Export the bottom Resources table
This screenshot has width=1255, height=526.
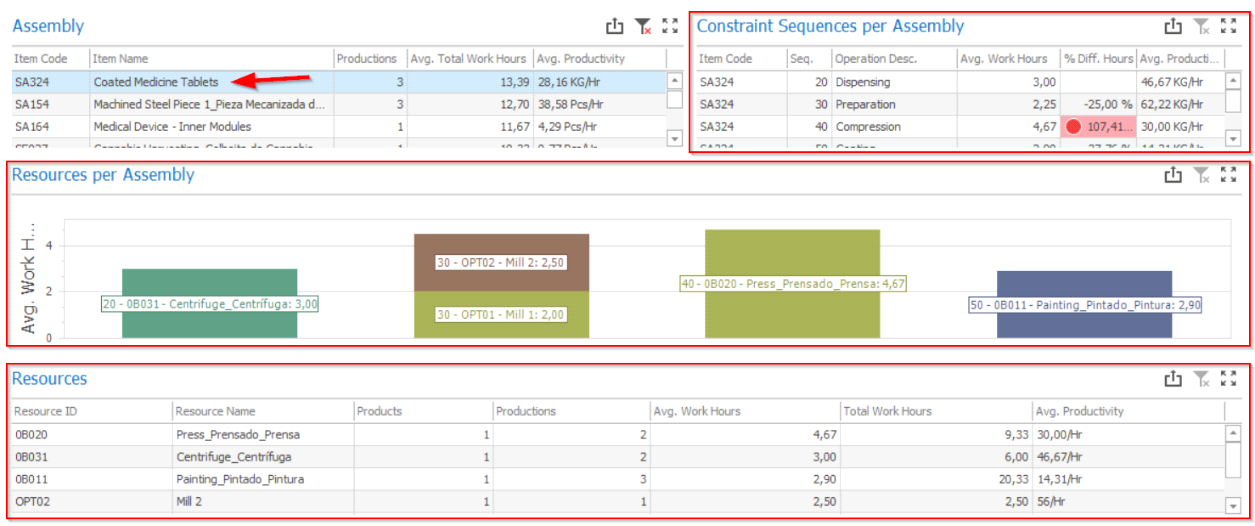[x=1173, y=378]
